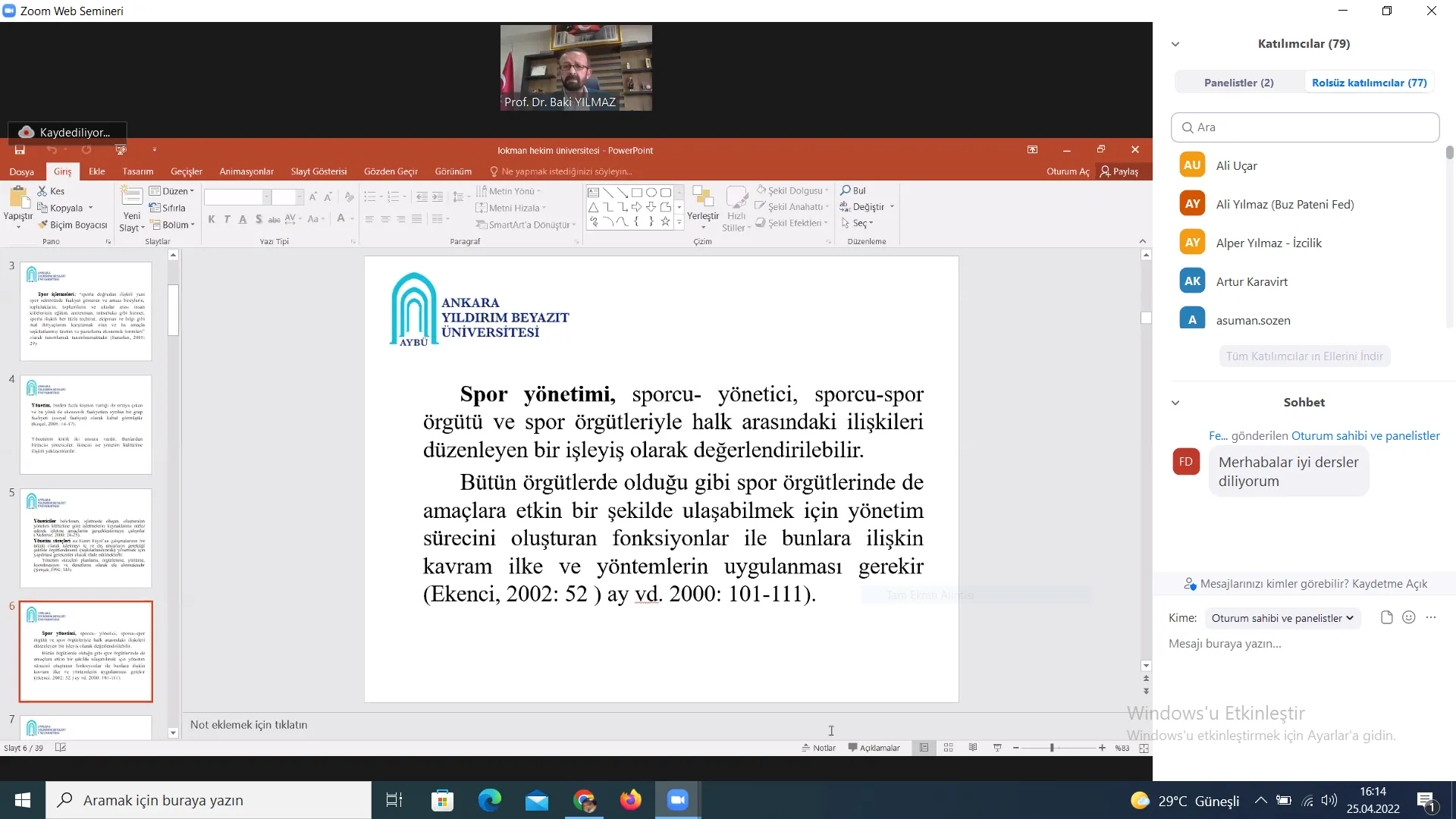The height and width of the screenshot is (819, 1456).
Task: Open the Tasarım ribbon tab
Action: pos(138,171)
